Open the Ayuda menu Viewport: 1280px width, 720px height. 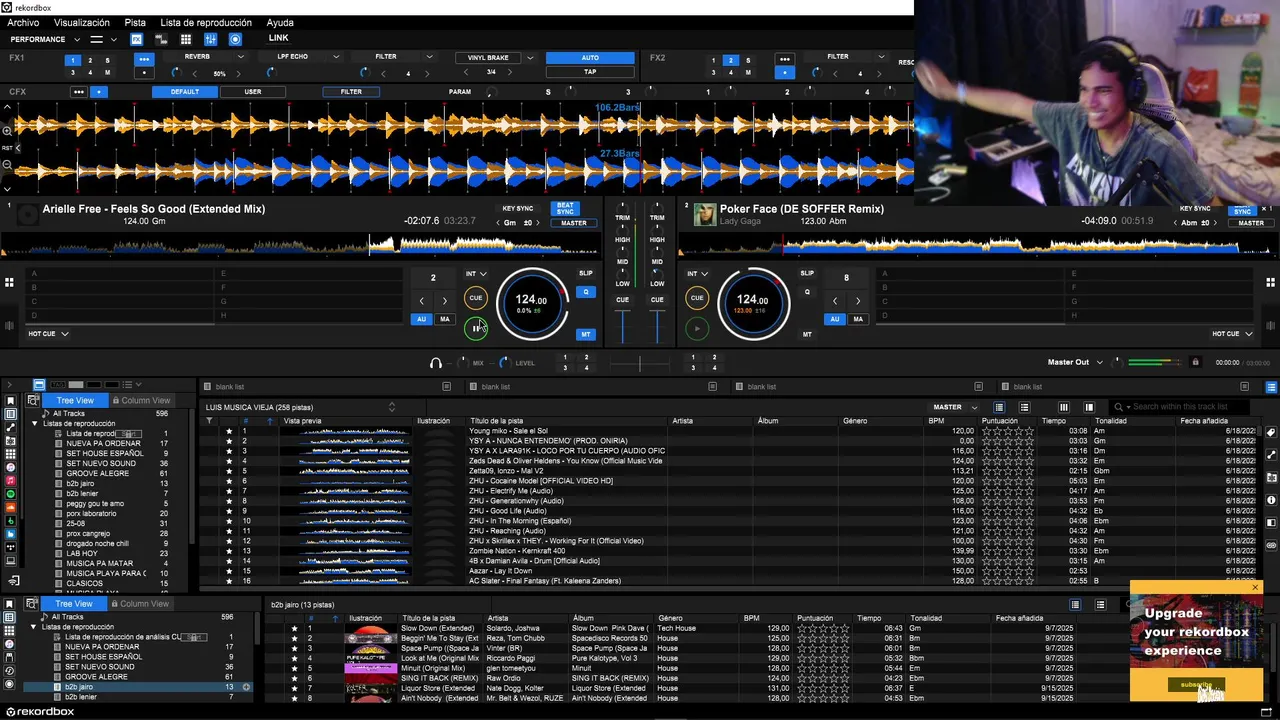(280, 22)
